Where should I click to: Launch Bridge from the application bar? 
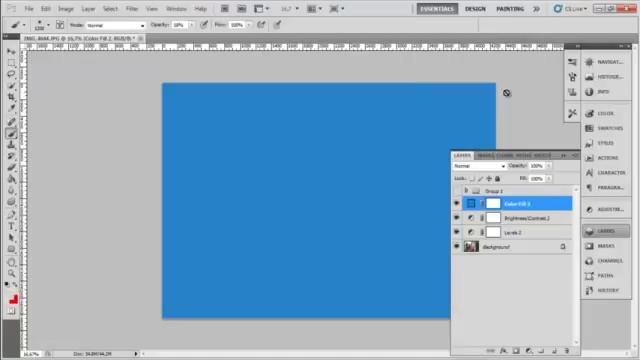tap(224, 9)
